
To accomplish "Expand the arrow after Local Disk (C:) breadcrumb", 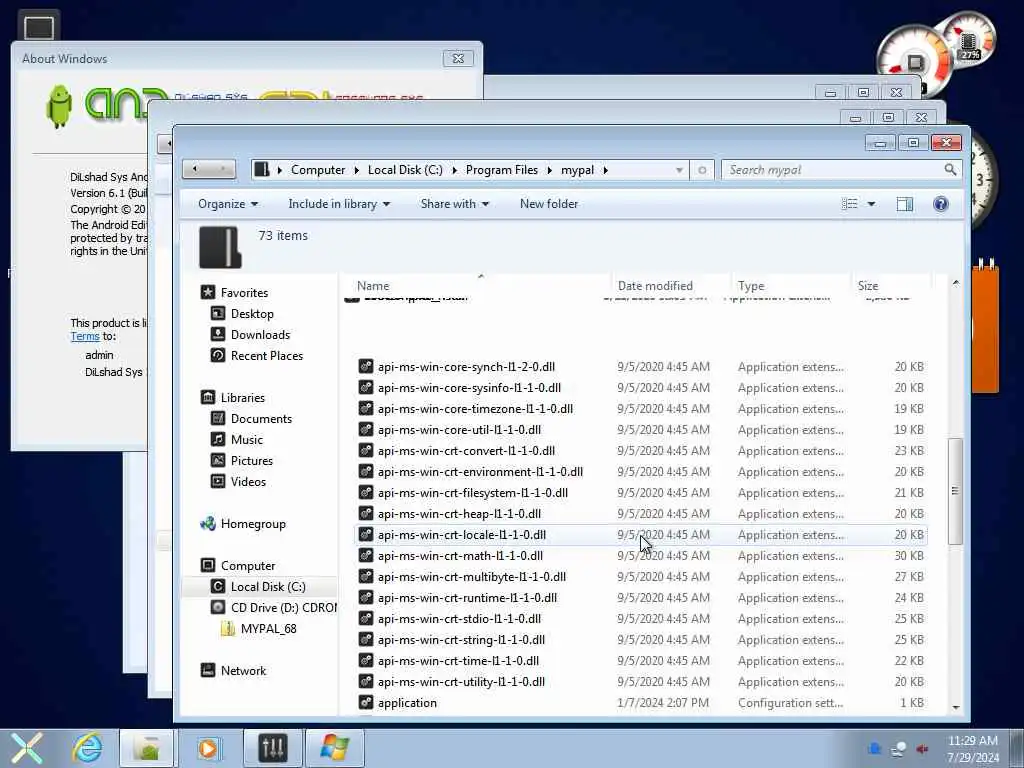I will 455,170.
